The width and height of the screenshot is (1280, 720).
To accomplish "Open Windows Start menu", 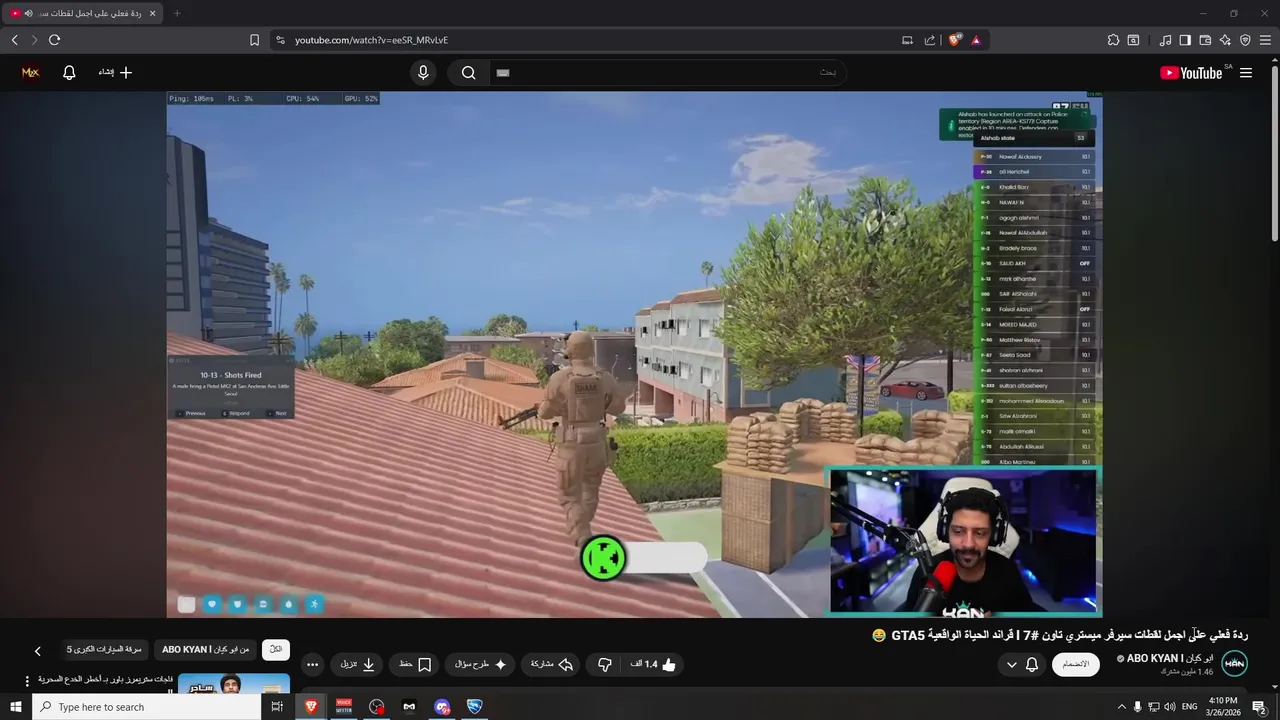I will click(x=16, y=707).
